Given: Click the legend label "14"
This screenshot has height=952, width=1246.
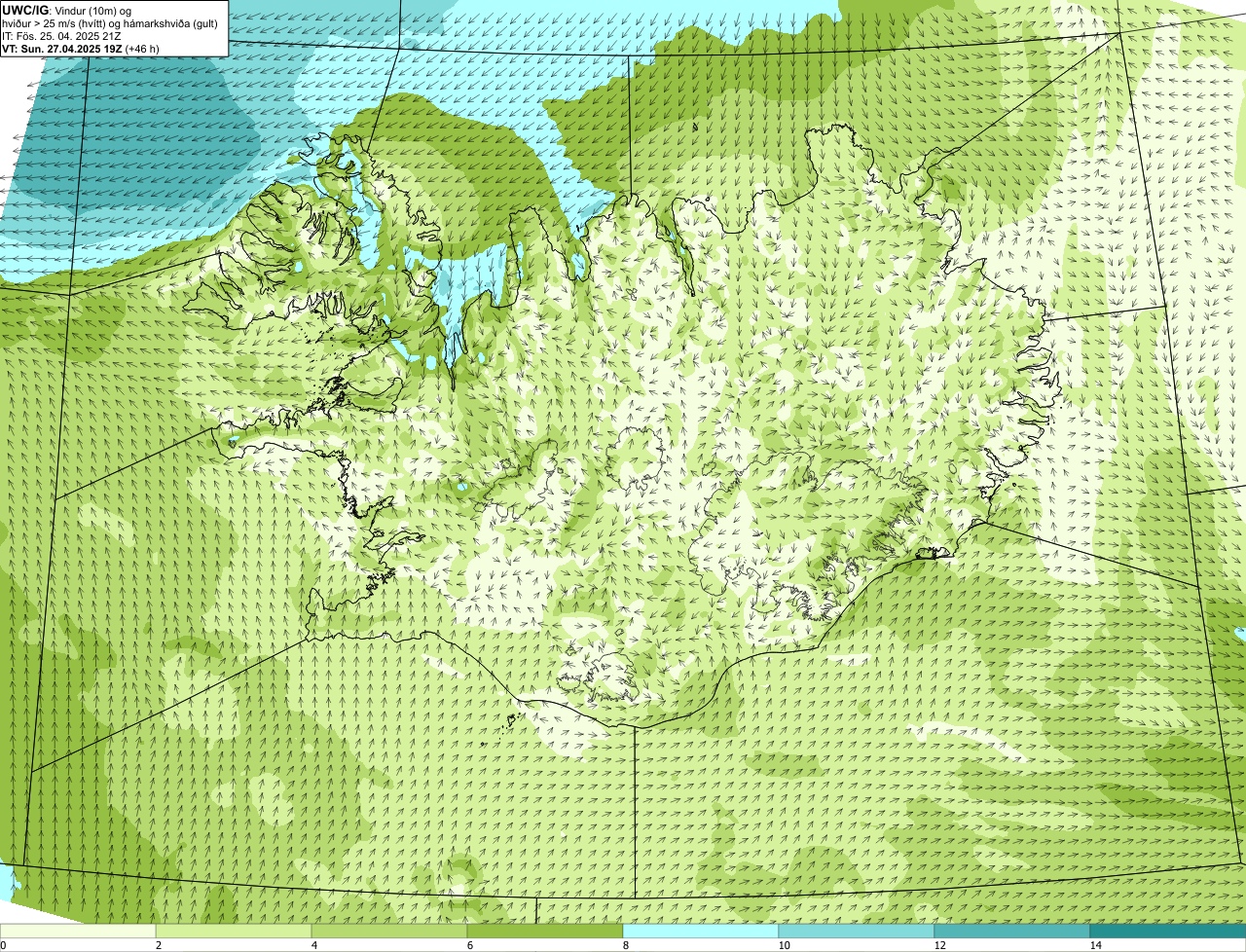Looking at the screenshot, I should tap(1095, 945).
